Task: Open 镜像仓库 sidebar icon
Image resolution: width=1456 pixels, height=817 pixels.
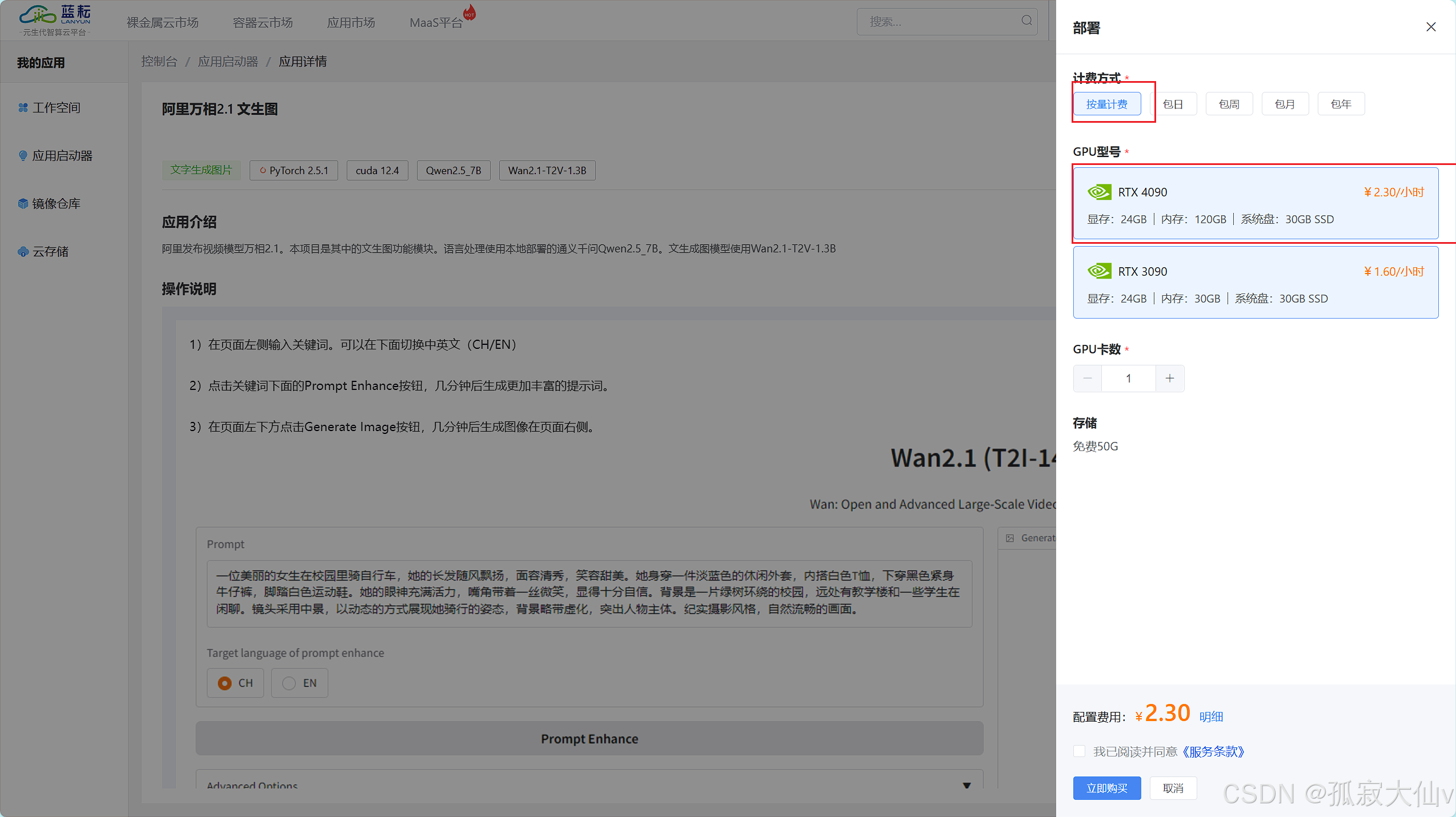Action: tap(23, 203)
